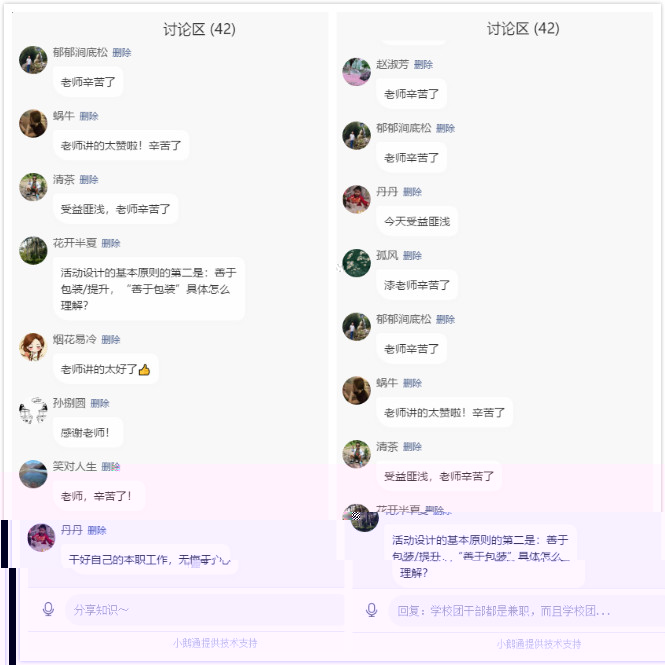Focus the 回复：学校团干部 reply input field

coord(526,611)
